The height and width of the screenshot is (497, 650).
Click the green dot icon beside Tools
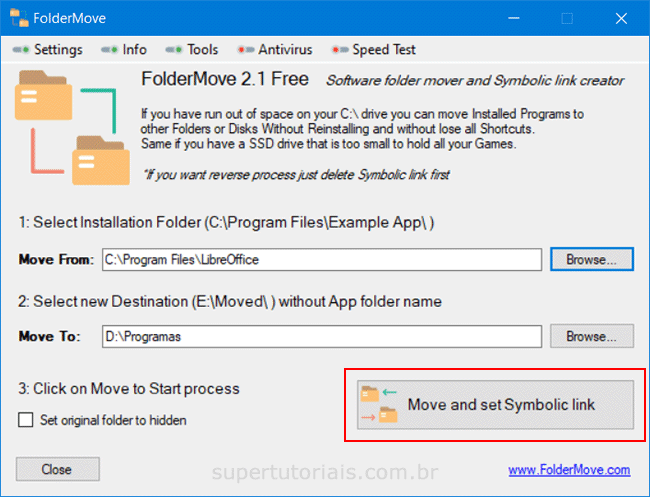click(173, 50)
